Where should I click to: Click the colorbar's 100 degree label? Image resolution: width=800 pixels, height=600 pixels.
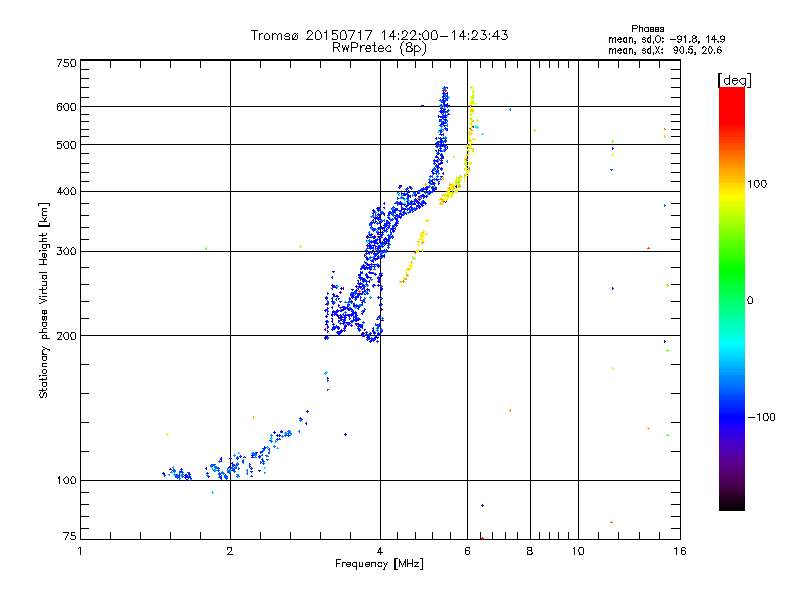click(757, 184)
